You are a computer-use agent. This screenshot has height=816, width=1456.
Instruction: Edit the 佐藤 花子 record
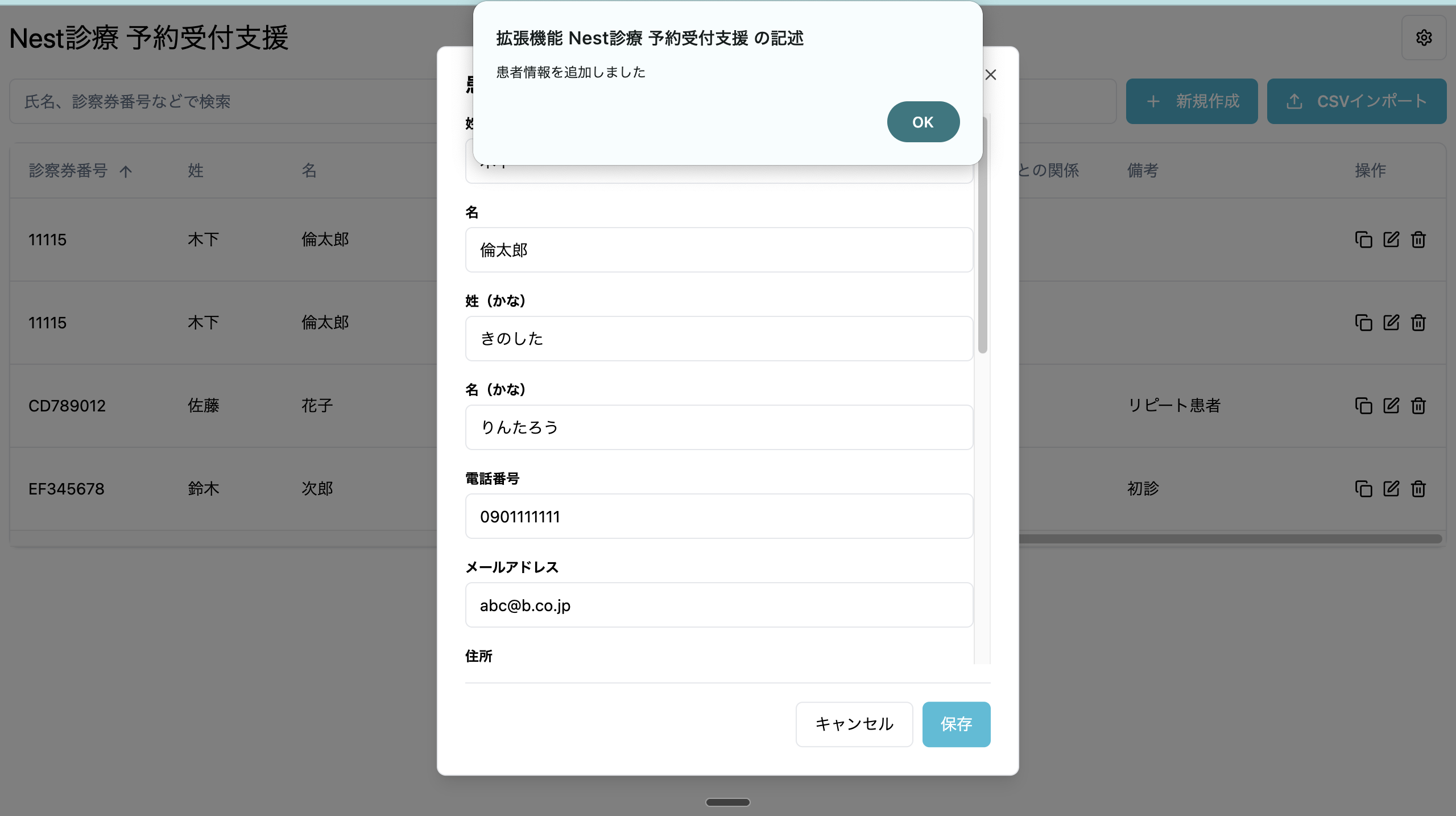point(1391,406)
